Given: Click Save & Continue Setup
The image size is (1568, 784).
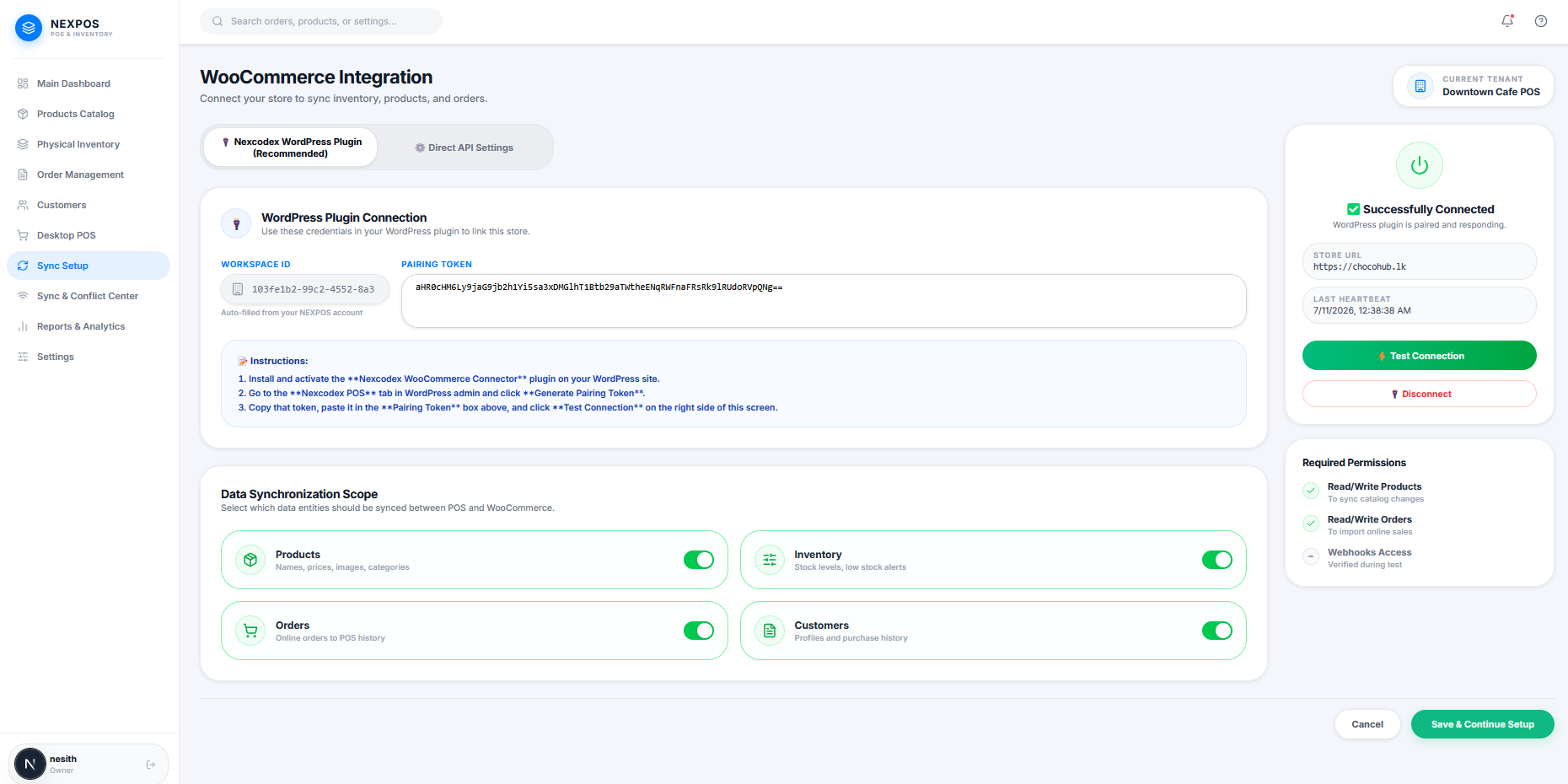Looking at the screenshot, I should (x=1483, y=724).
